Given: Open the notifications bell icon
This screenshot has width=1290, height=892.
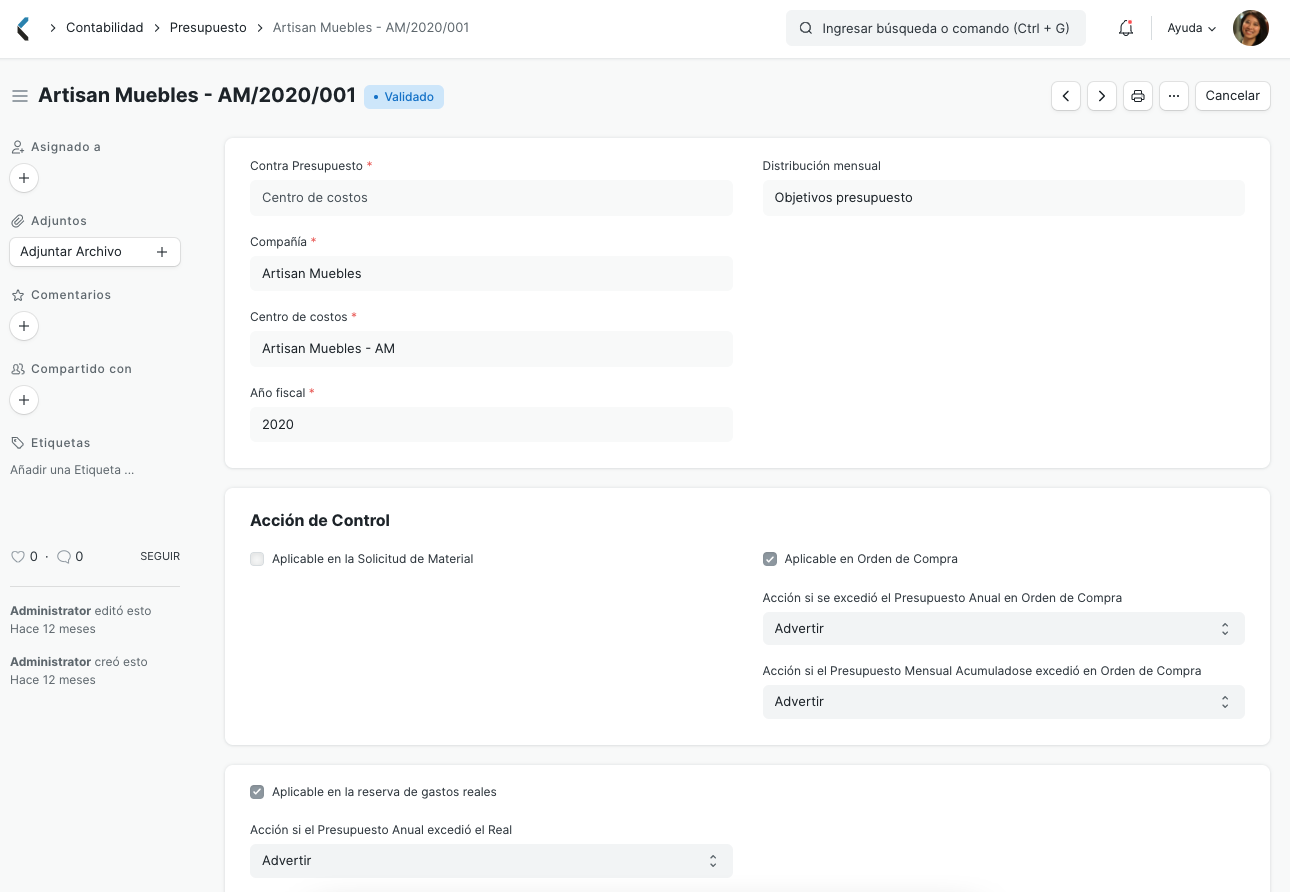Looking at the screenshot, I should pyautogui.click(x=1126, y=28).
